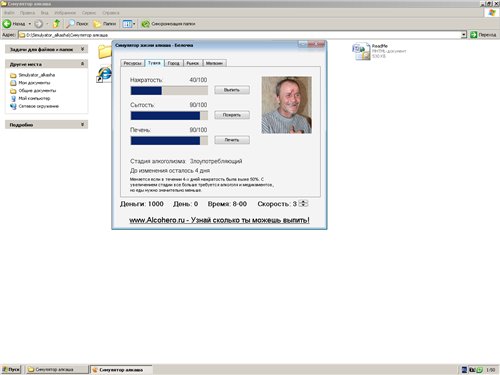Image resolution: width=500 pixels, height=375 pixels.
Task: Select the ReadMe document file icon
Action: pos(361,52)
